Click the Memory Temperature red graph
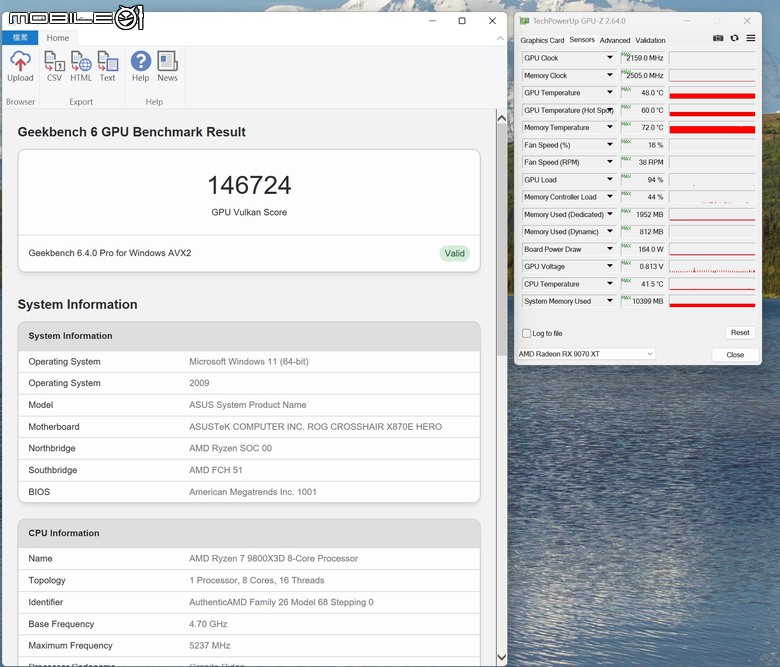 coord(712,128)
